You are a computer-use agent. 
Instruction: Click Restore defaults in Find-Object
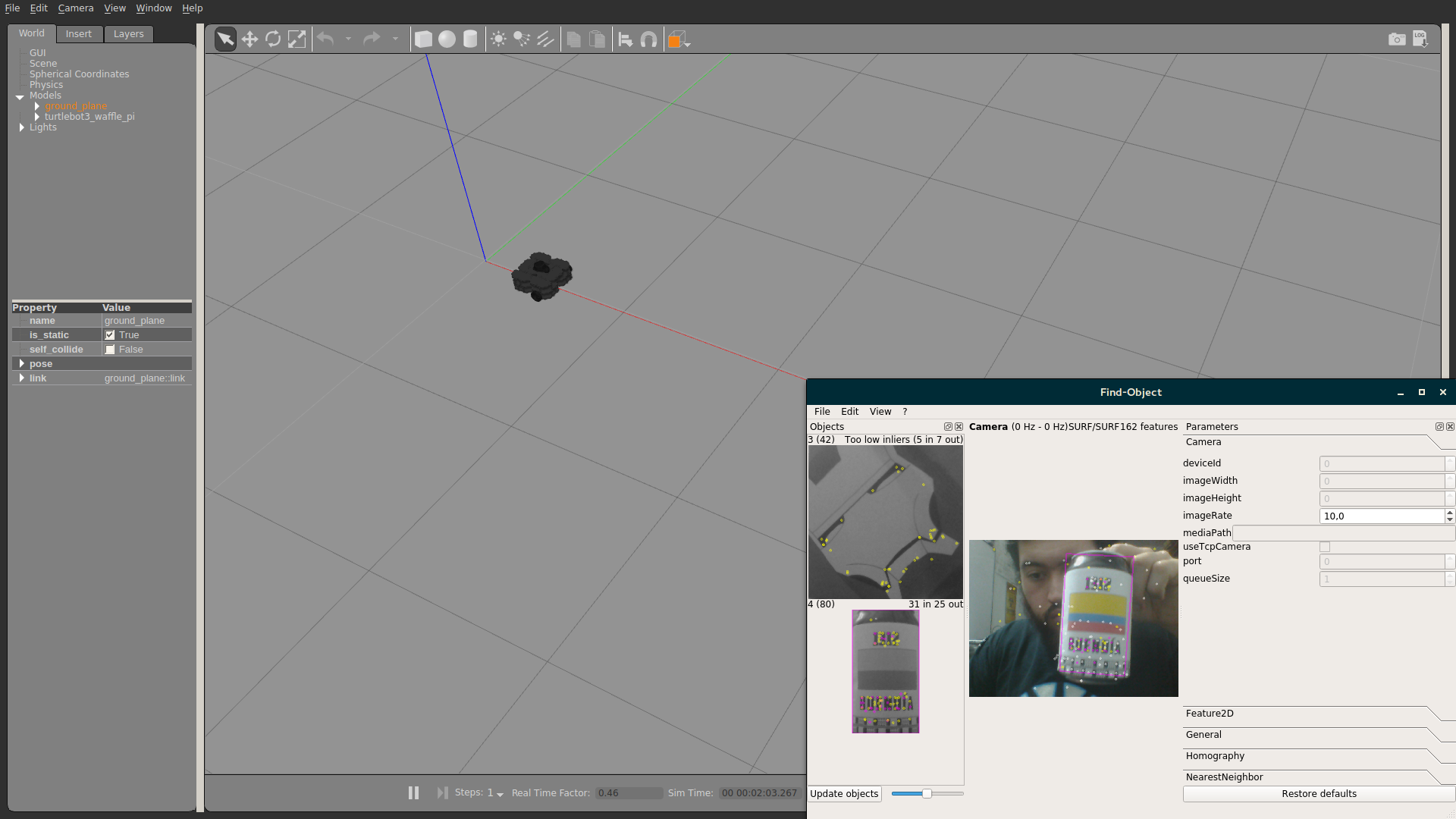tap(1319, 793)
